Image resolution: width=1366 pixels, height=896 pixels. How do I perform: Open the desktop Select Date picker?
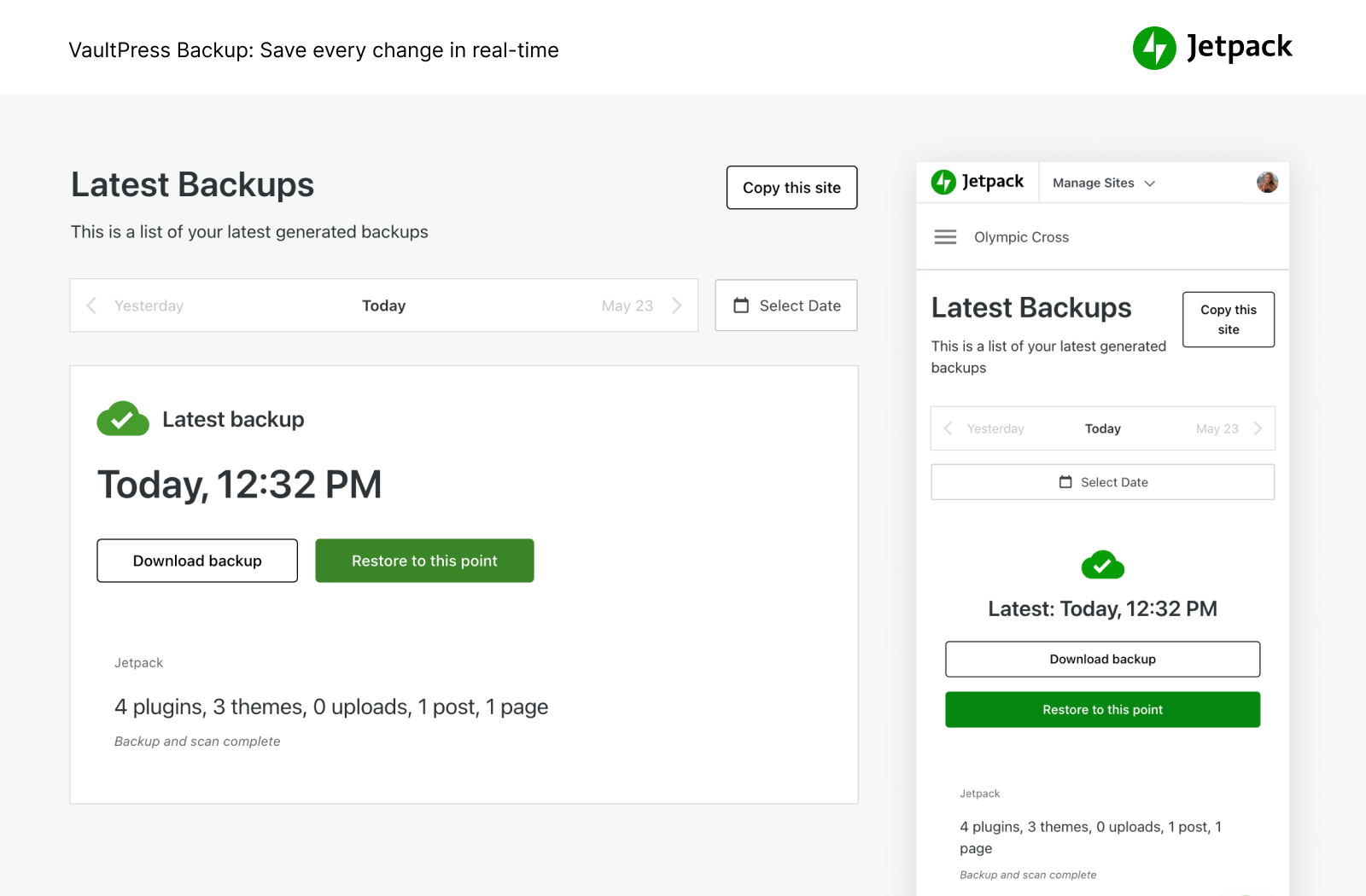pos(786,305)
